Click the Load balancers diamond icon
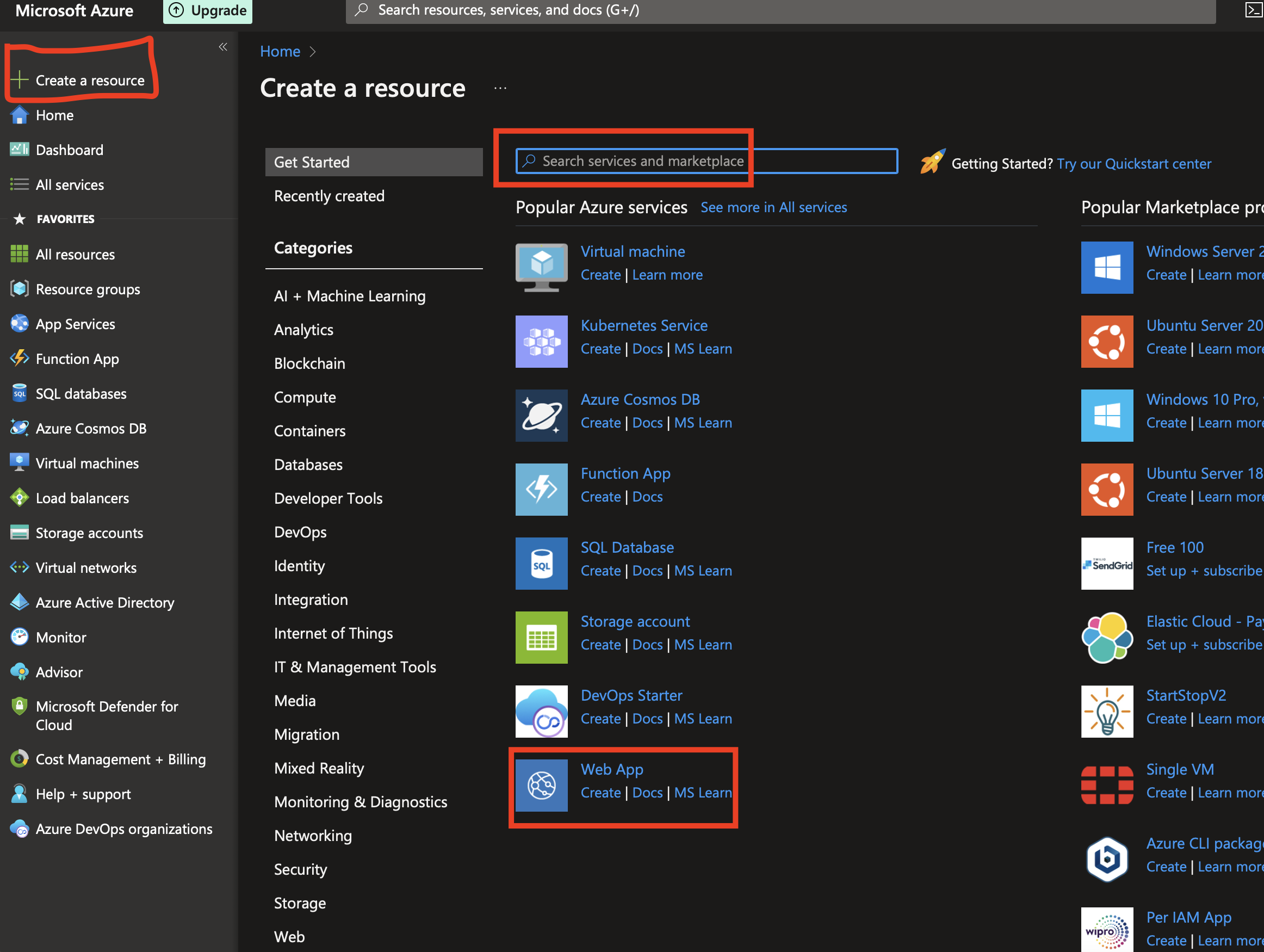The width and height of the screenshot is (1264, 952). (20, 498)
